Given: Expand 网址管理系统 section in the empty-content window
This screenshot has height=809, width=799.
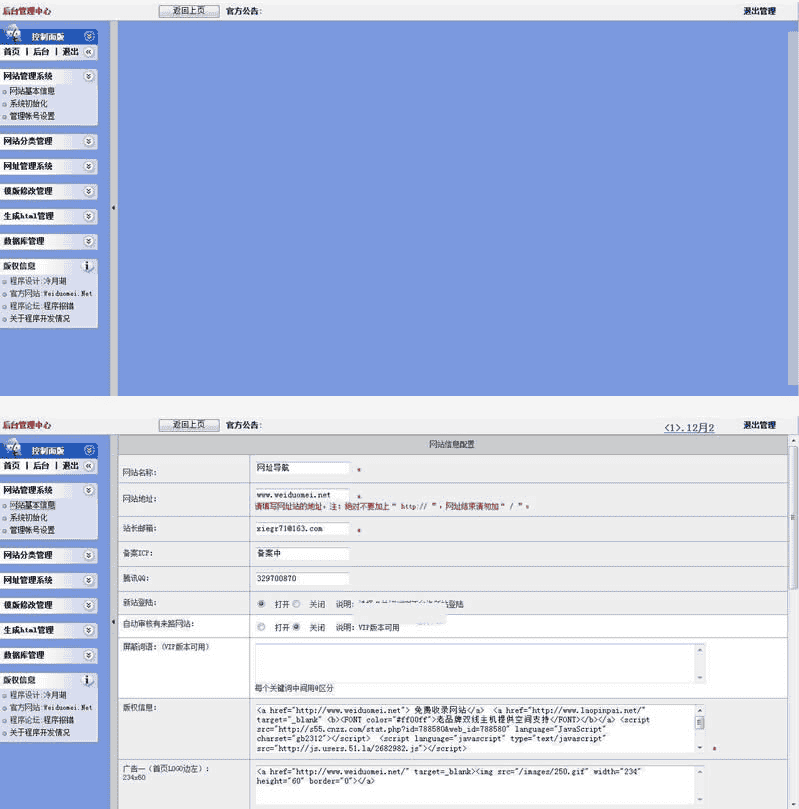Looking at the screenshot, I should click(x=89, y=166).
